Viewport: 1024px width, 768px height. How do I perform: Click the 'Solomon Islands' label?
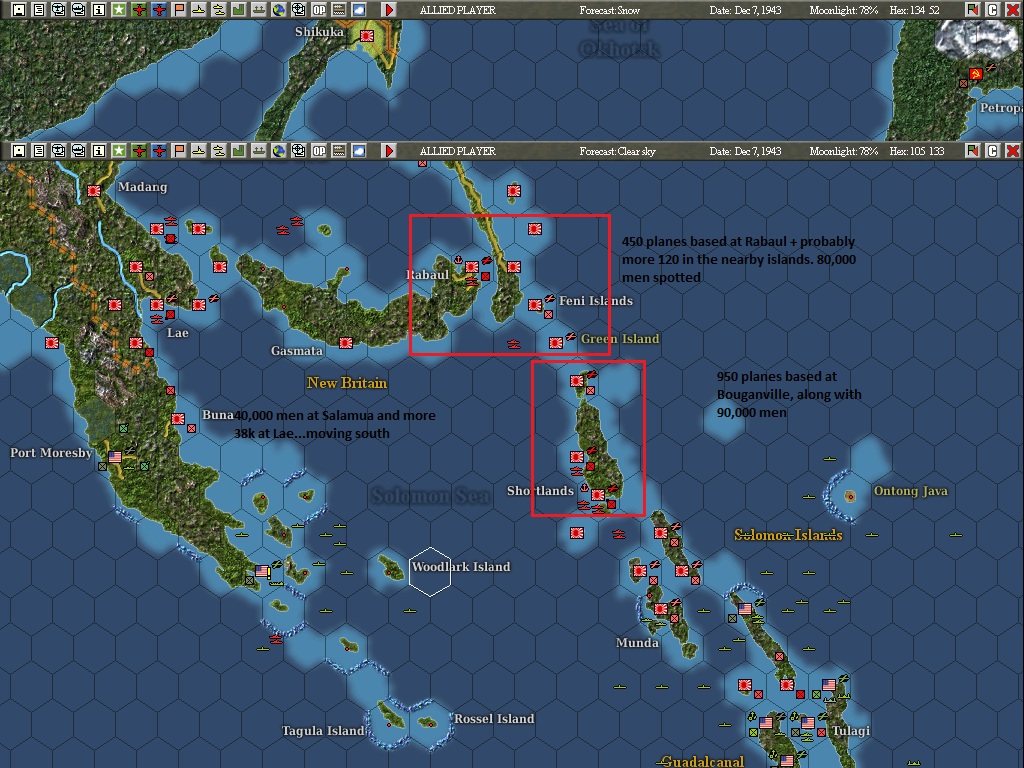(788, 535)
